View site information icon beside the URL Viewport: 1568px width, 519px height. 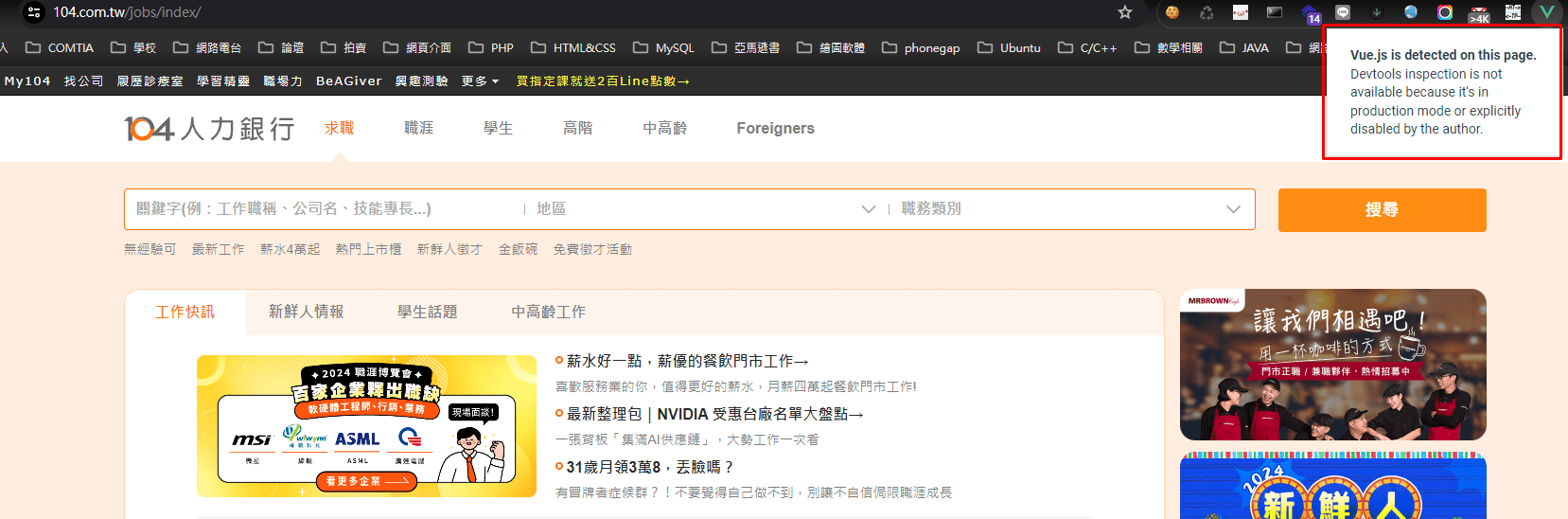click(33, 12)
